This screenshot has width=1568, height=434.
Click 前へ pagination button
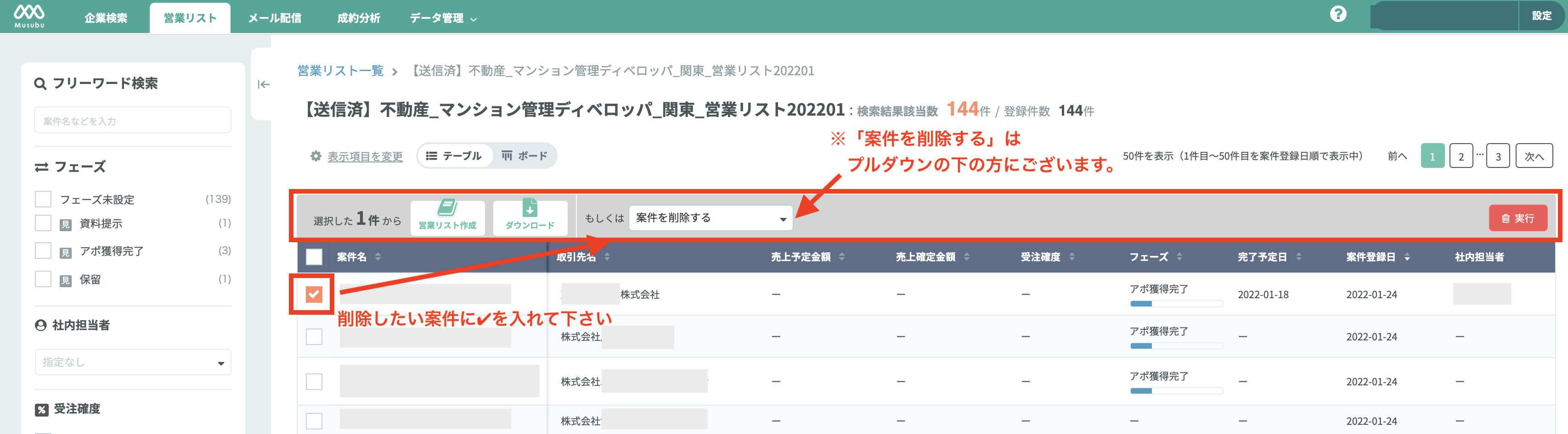pos(1397,156)
